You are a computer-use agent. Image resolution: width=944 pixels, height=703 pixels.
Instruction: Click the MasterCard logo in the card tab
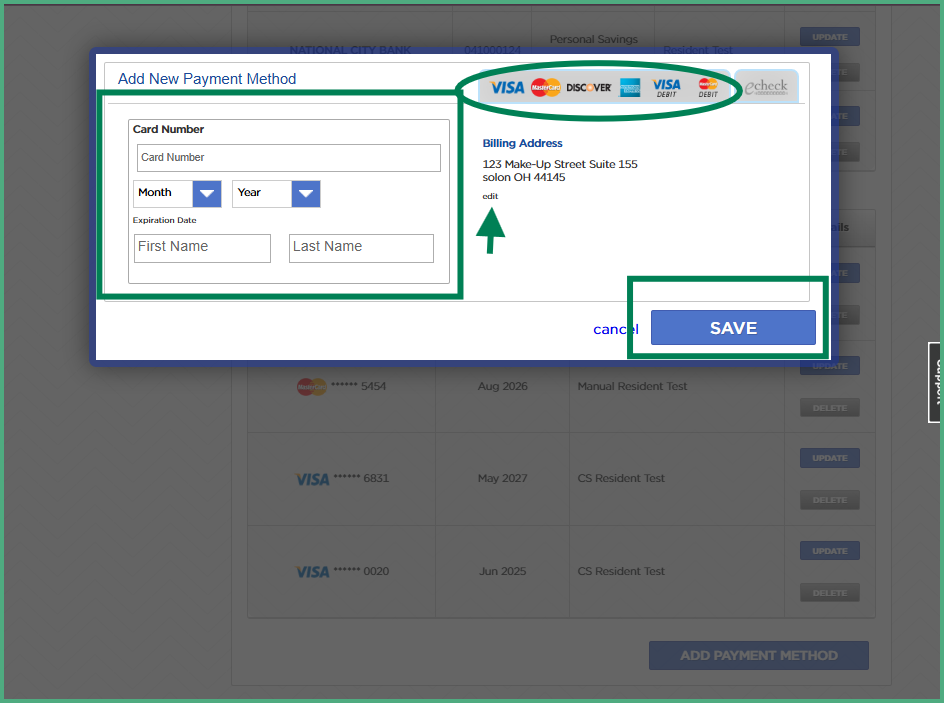[546, 88]
